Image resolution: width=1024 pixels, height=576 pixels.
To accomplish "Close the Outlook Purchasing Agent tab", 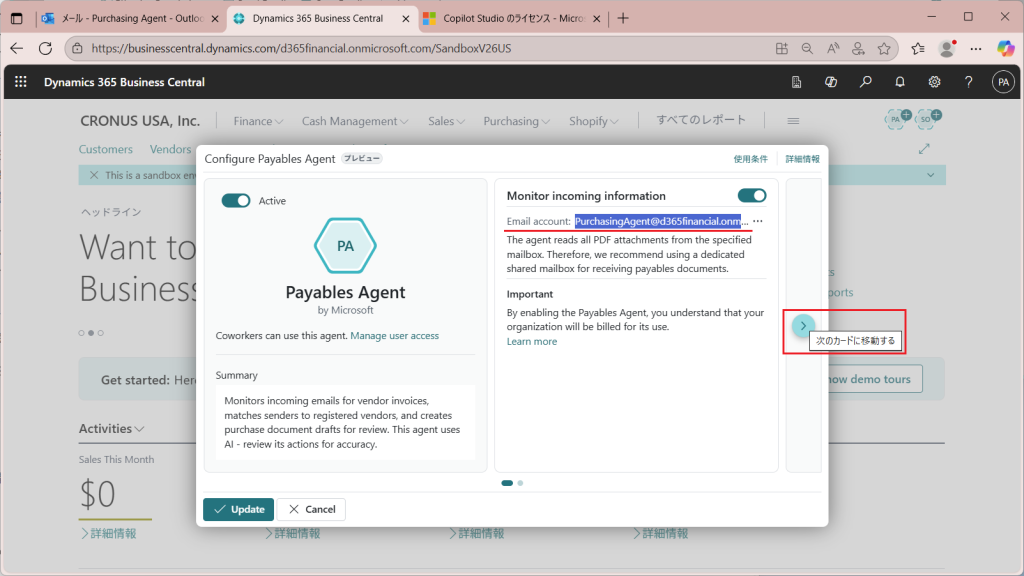I will pyautogui.click(x=215, y=19).
